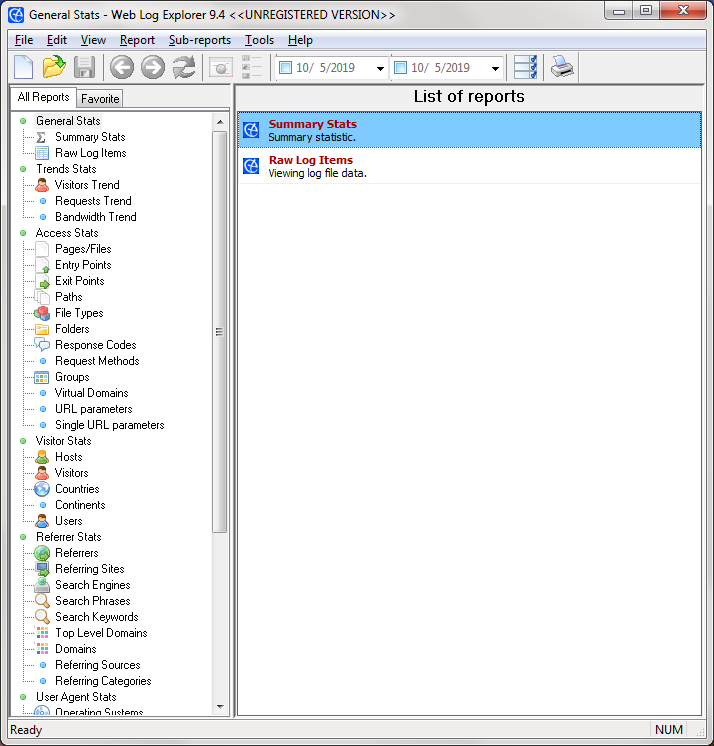
Task: Click the Entry Points page icon
Action: click(42, 265)
